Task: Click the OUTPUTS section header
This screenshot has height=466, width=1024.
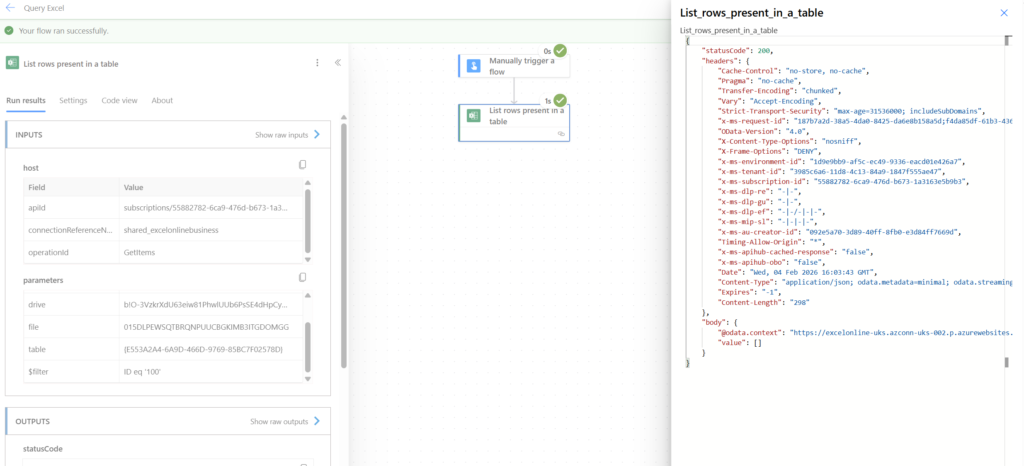Action: (168, 422)
